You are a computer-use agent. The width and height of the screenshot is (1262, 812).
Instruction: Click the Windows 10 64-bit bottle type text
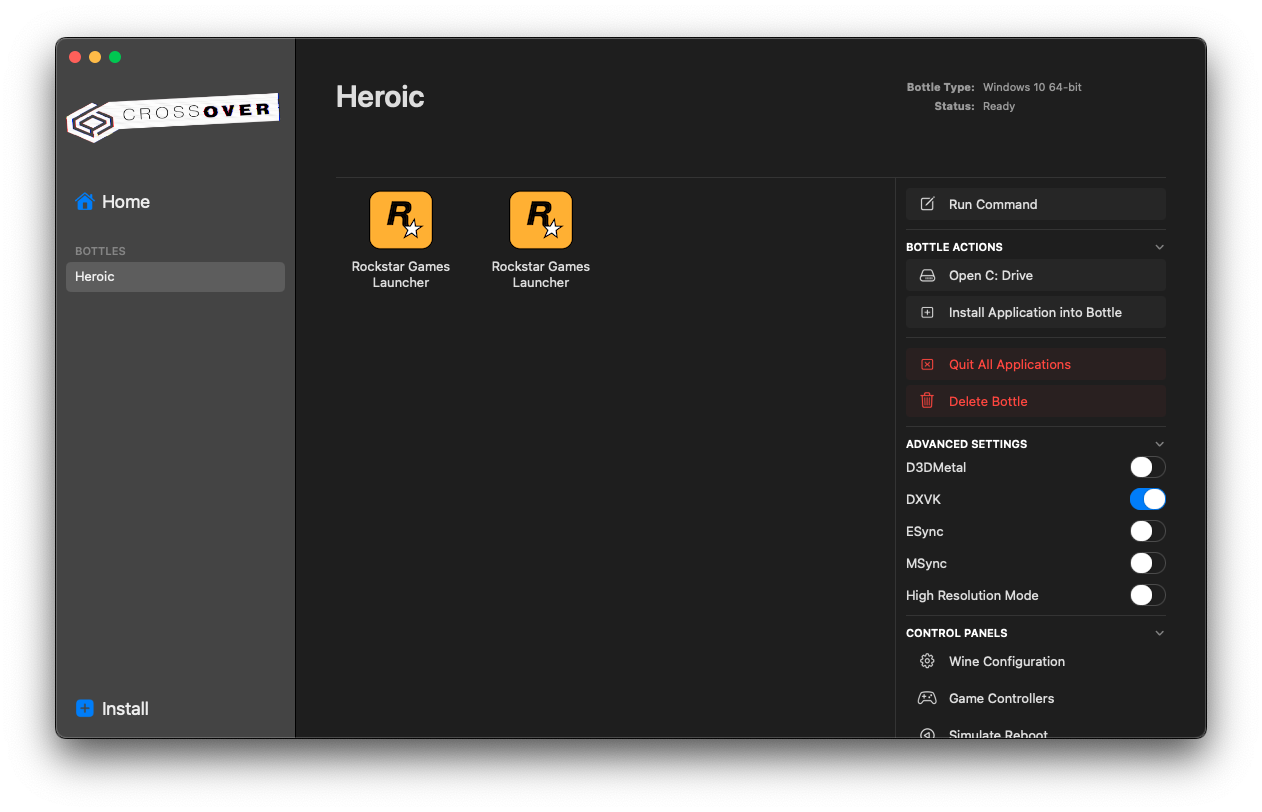(x=1032, y=87)
